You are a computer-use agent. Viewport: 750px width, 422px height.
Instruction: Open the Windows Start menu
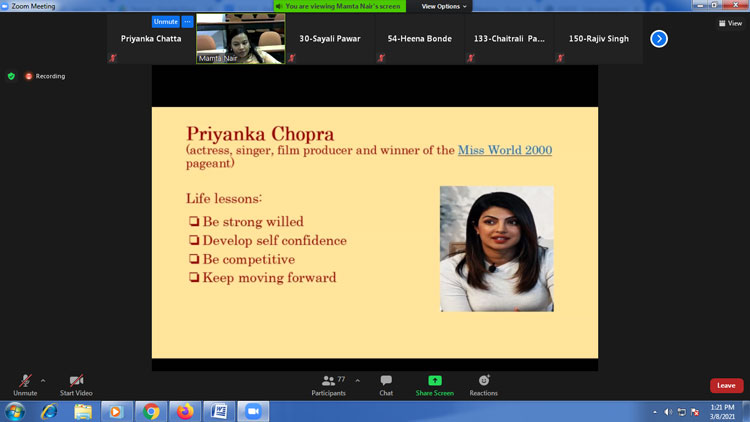15,411
